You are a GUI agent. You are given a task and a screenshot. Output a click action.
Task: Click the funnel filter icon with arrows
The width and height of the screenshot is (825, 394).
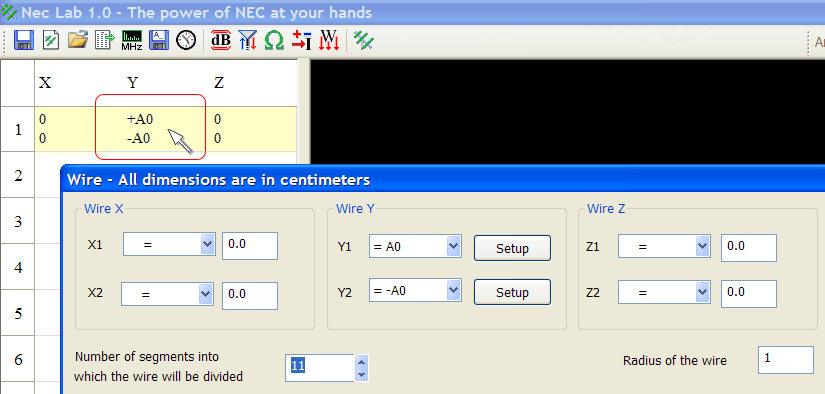[x=247, y=40]
